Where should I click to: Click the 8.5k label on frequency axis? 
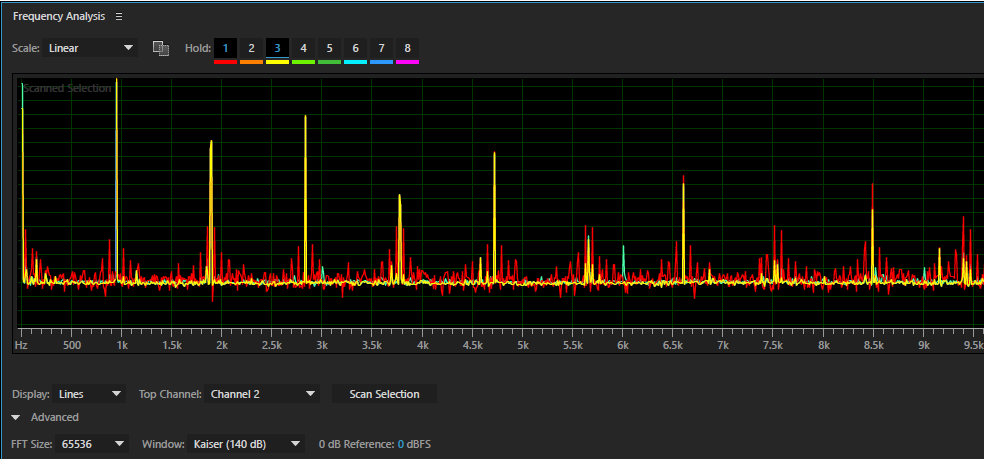(874, 345)
